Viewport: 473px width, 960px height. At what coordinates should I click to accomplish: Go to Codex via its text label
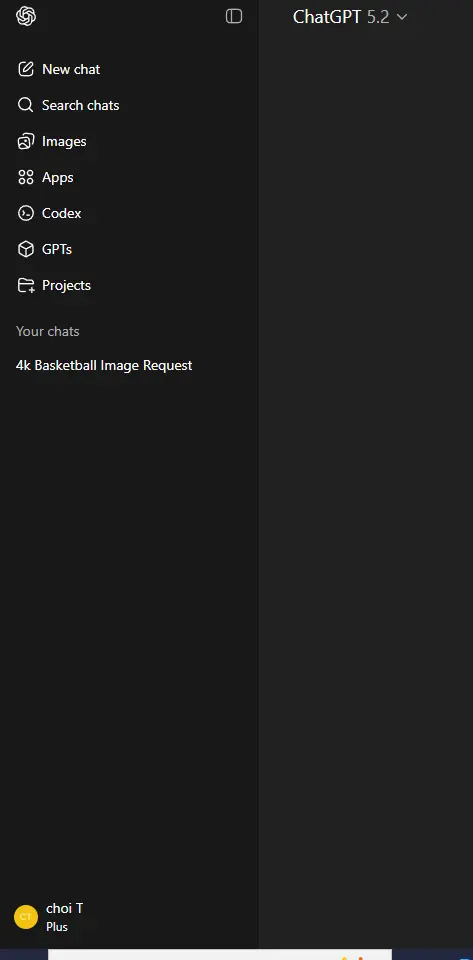(x=61, y=213)
